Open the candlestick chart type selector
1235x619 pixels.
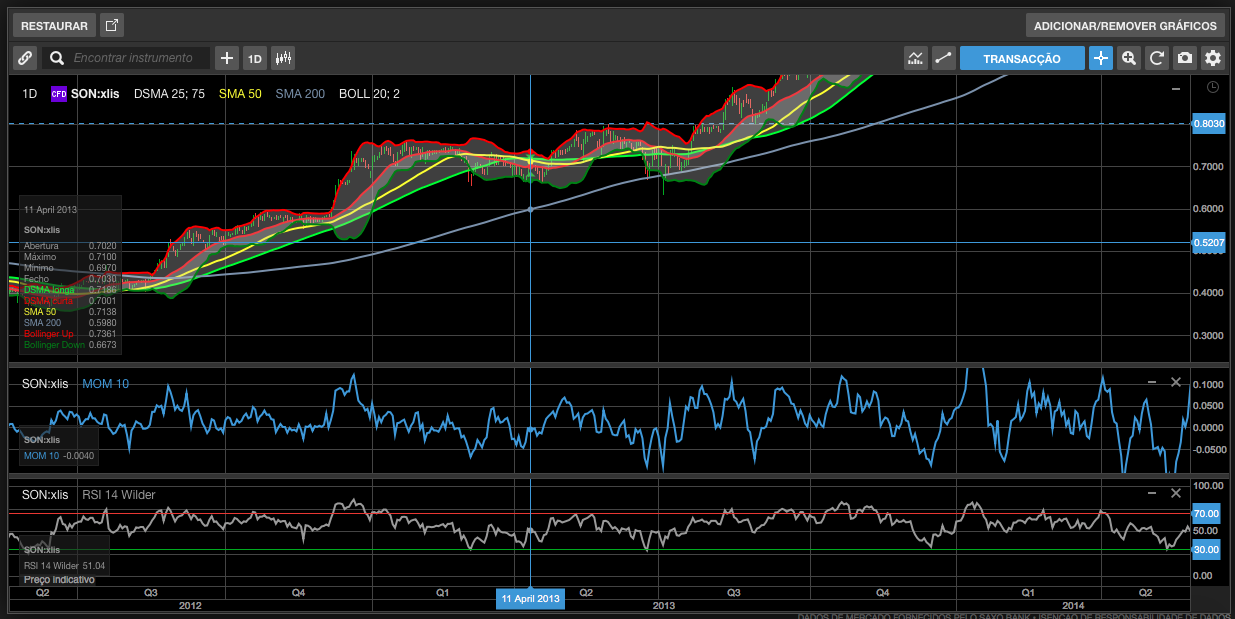click(284, 58)
